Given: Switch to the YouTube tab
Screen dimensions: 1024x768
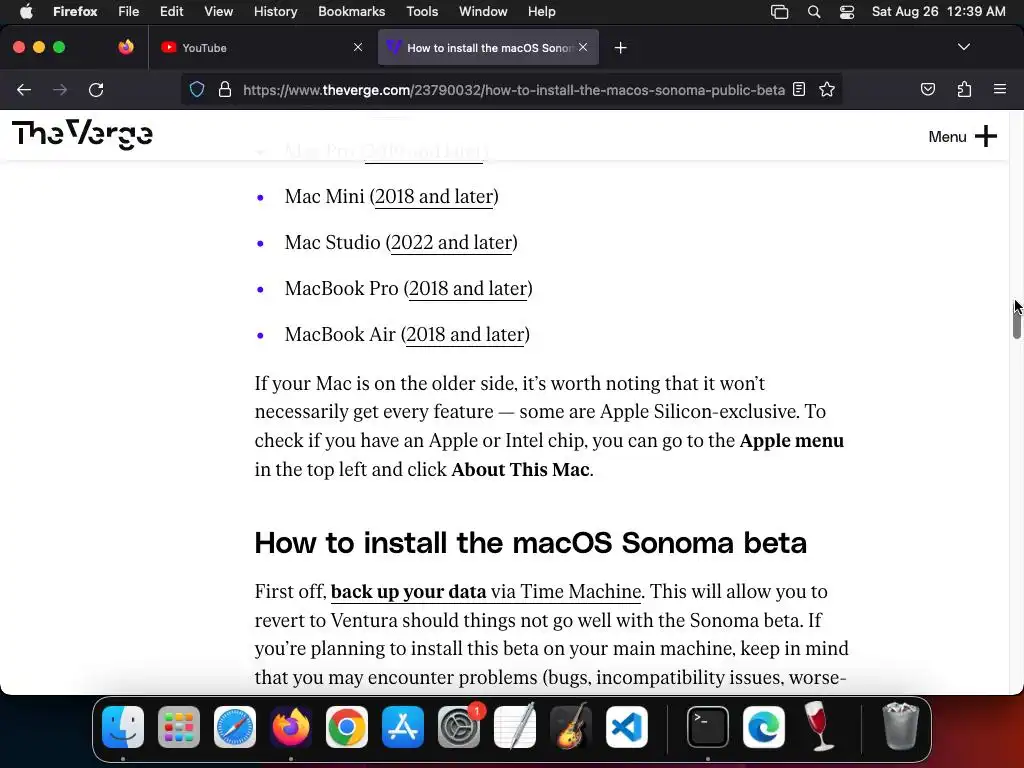Looking at the screenshot, I should click(259, 47).
